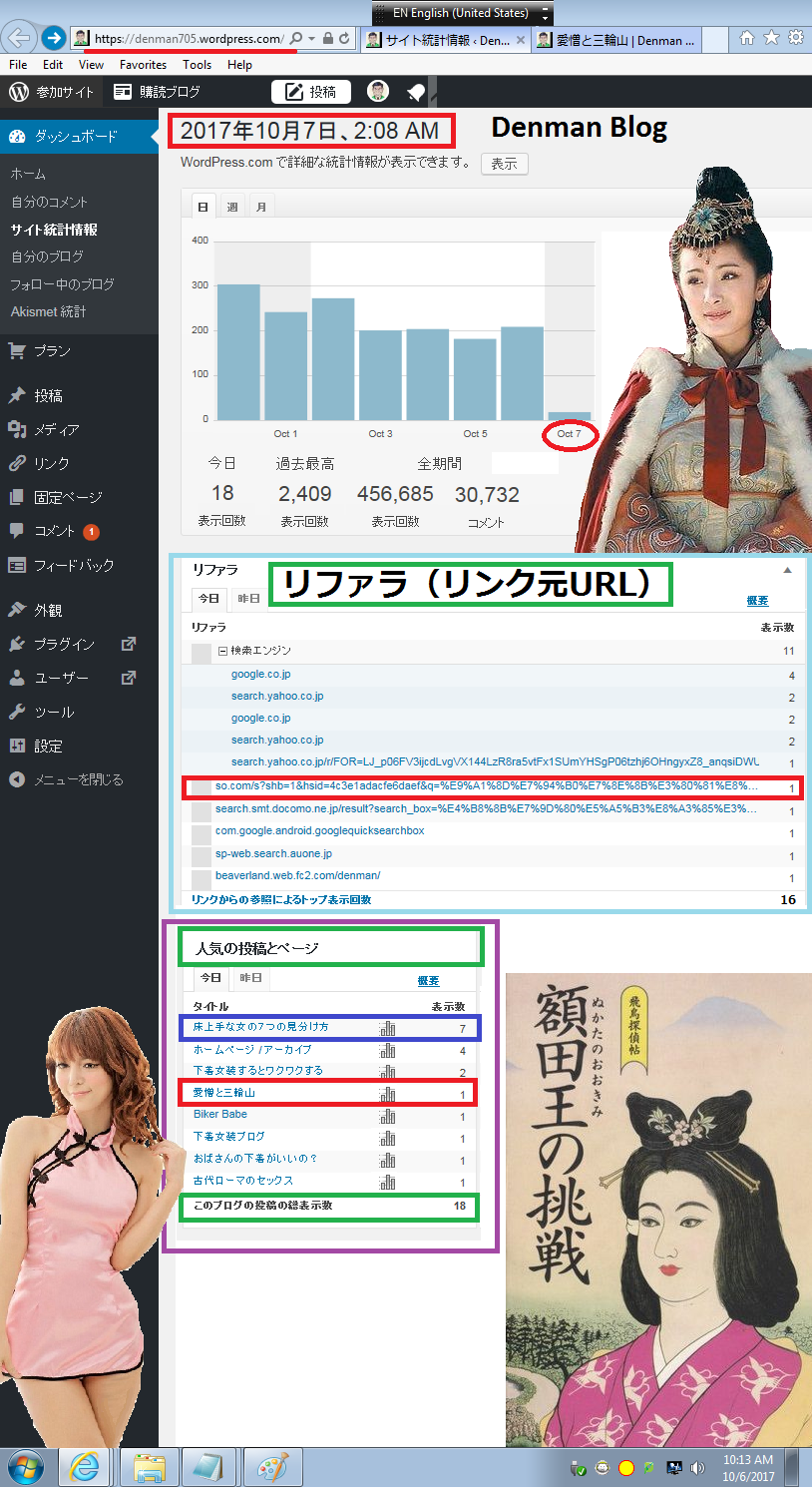
Task: Click the browser Forward arrow button
Action: [54, 39]
